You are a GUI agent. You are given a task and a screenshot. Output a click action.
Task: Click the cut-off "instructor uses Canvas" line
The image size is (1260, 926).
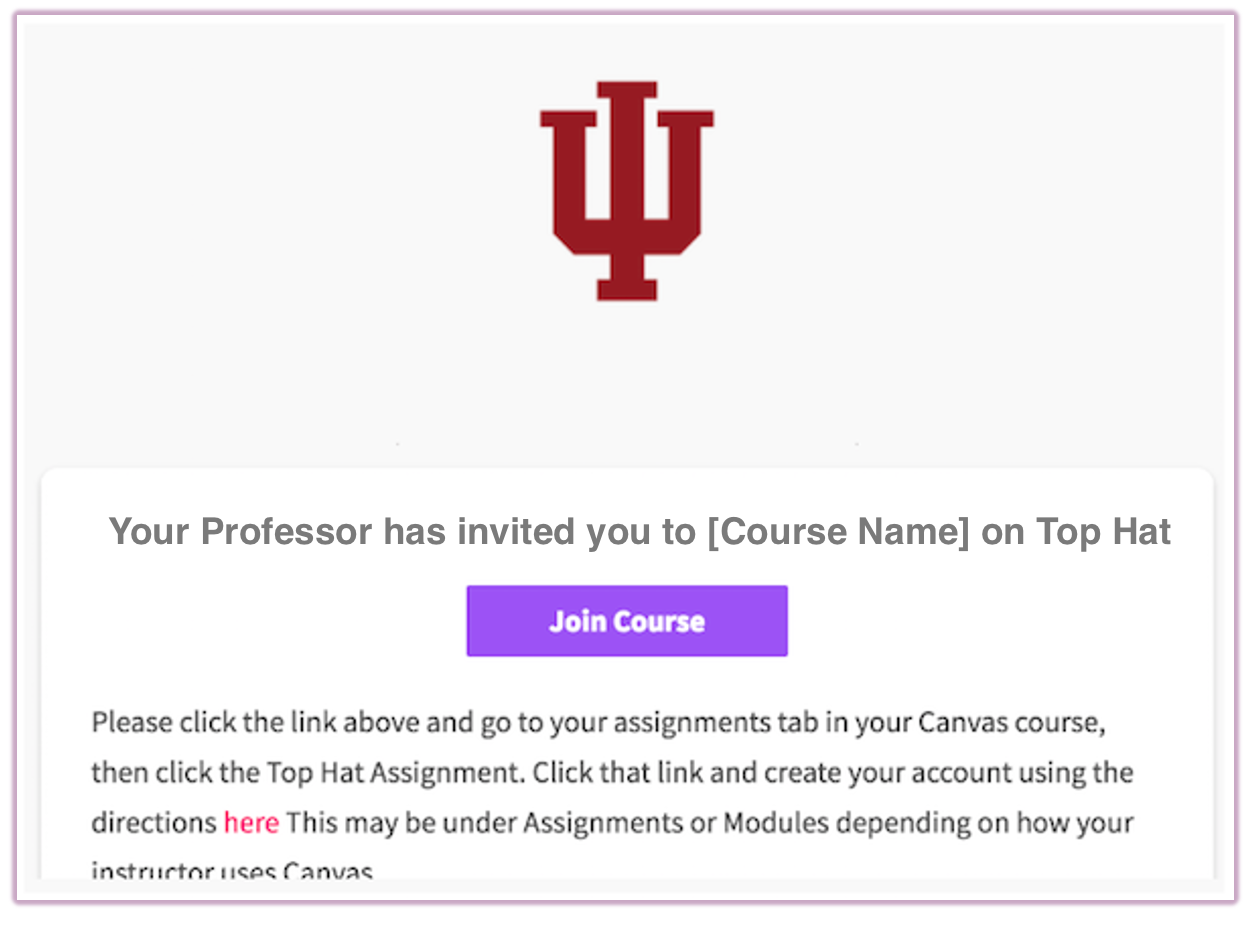coord(232,871)
